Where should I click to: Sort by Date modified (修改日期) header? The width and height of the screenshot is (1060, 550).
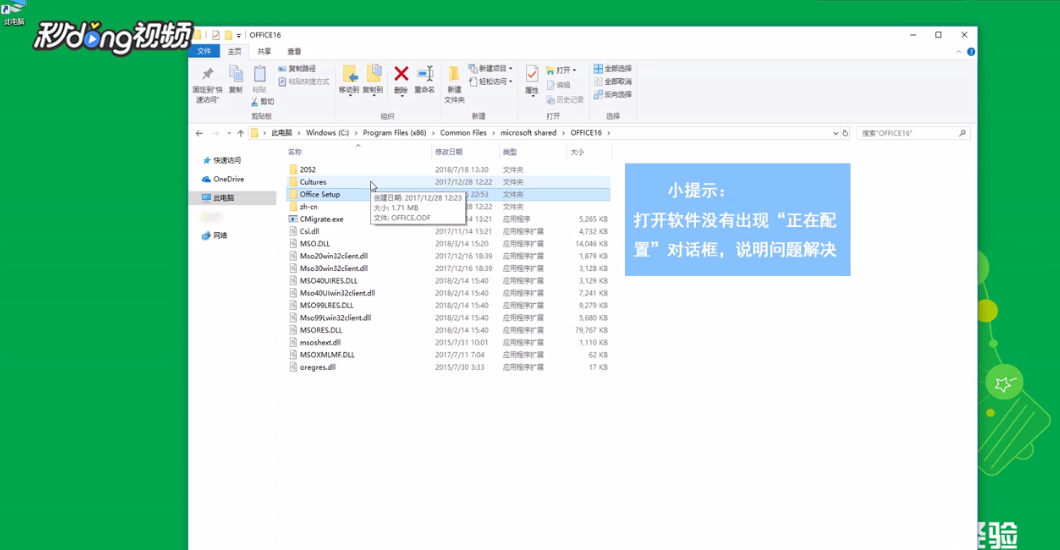[x=449, y=152]
